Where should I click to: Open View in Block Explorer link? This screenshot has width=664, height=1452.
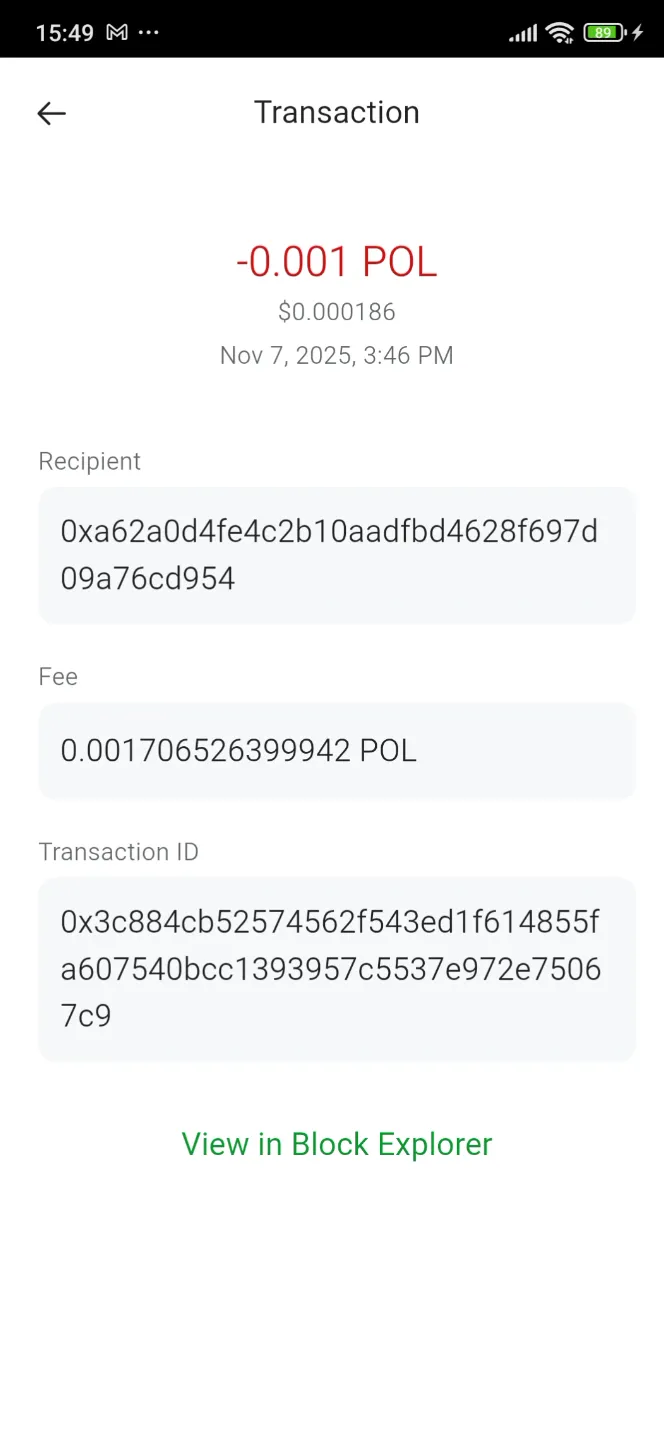click(337, 1144)
